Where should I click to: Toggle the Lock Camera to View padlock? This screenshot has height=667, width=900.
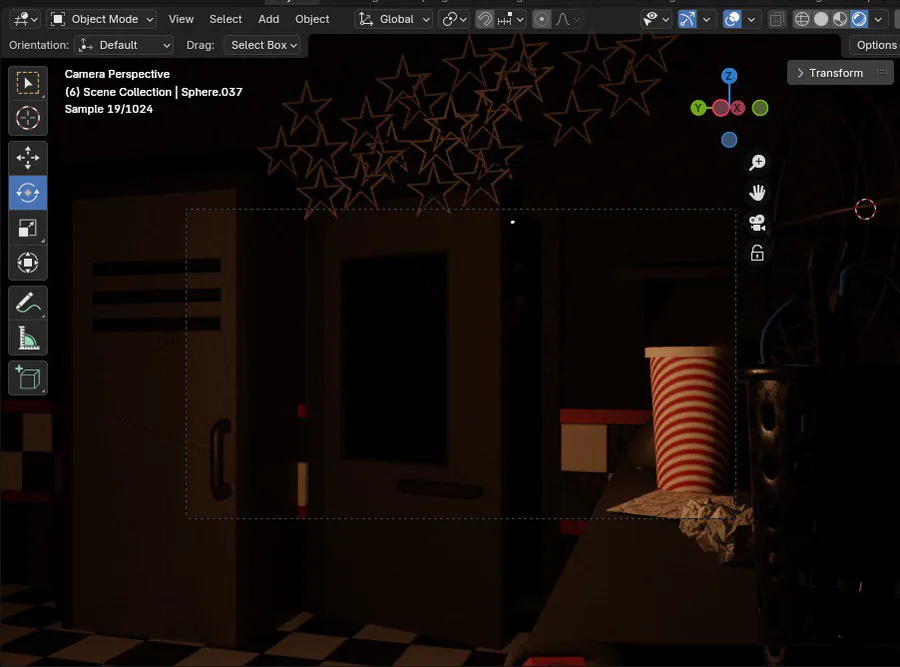tap(757, 253)
